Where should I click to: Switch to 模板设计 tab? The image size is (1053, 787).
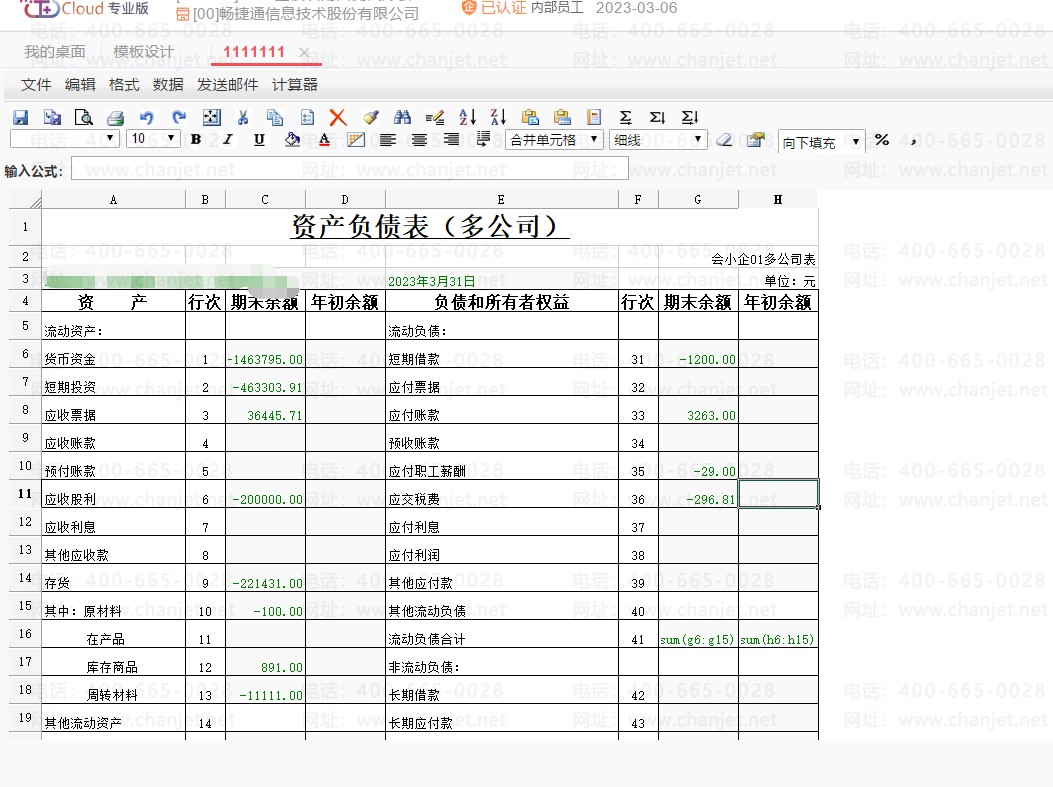pos(144,52)
